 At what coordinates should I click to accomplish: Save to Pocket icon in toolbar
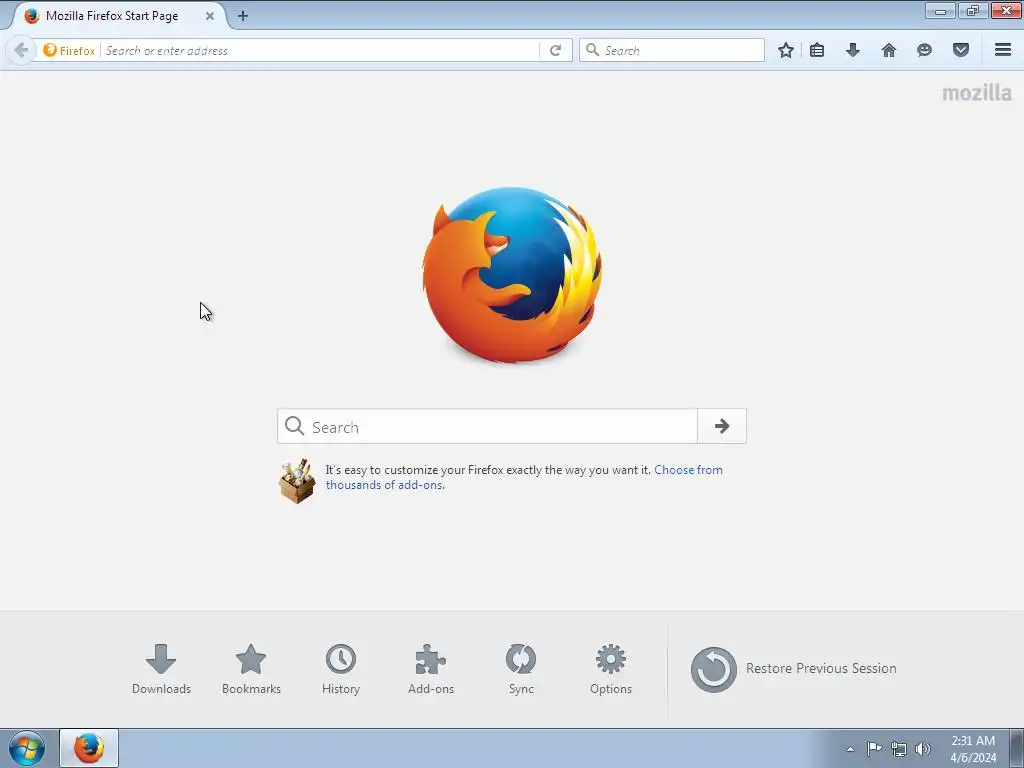pos(960,50)
